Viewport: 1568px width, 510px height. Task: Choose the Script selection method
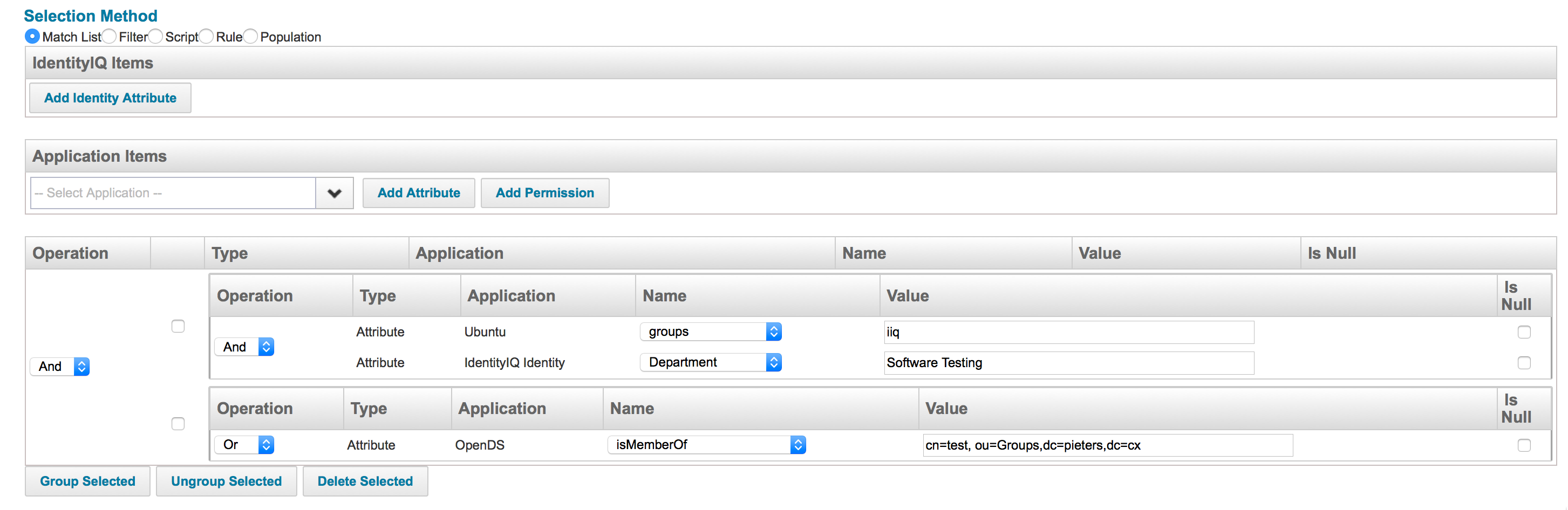tap(156, 37)
